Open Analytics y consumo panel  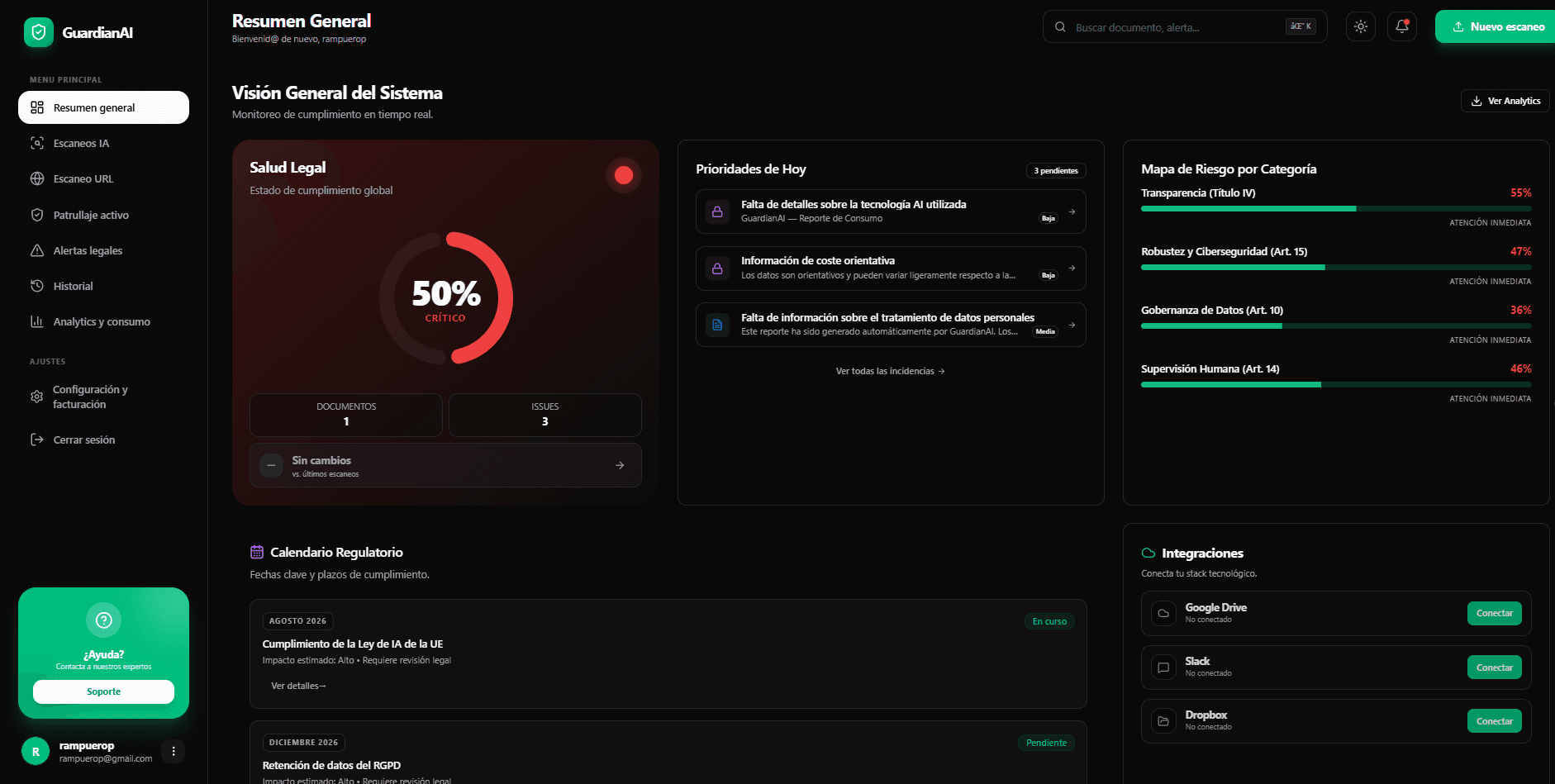click(x=100, y=321)
